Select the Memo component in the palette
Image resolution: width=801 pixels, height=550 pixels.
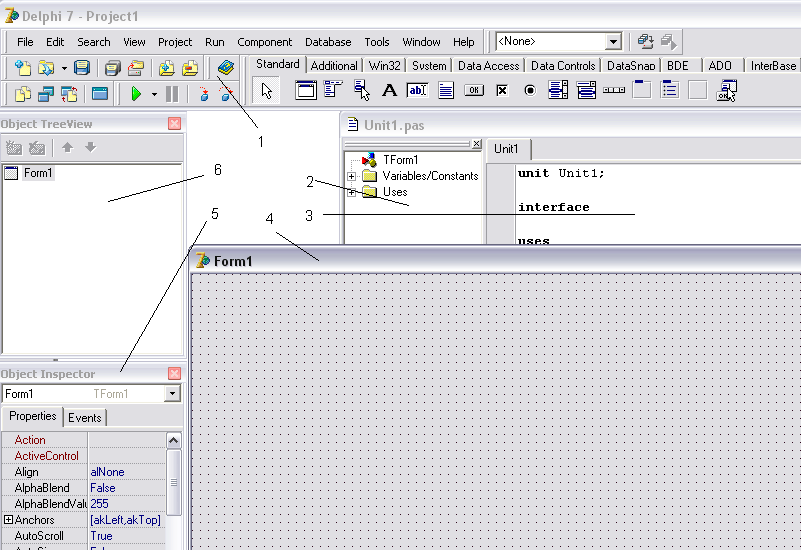446,90
